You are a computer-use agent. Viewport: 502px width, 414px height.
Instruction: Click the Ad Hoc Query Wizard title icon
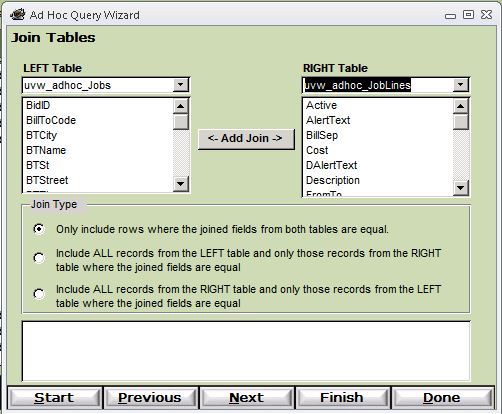tap(18, 15)
